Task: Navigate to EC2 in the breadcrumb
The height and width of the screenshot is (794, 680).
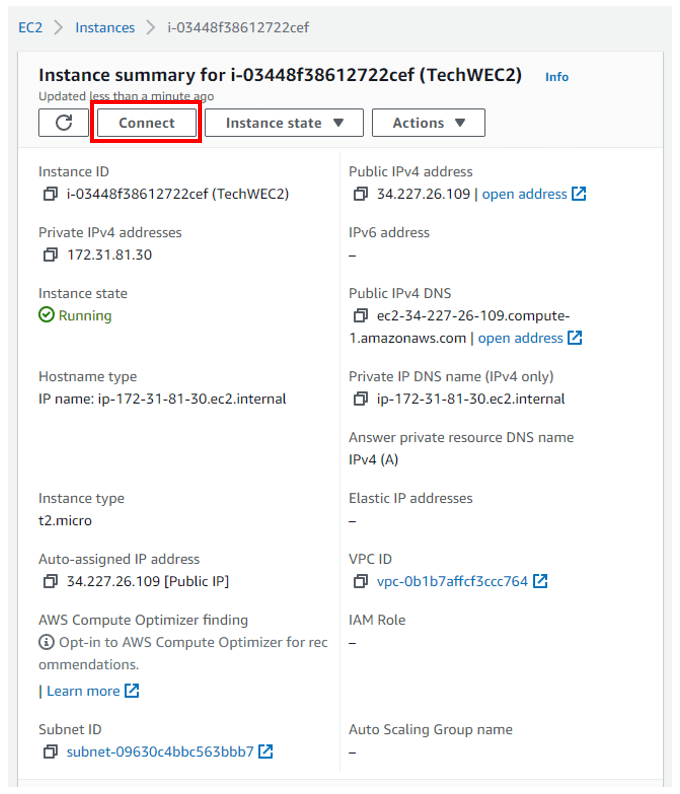Action: tap(30, 28)
